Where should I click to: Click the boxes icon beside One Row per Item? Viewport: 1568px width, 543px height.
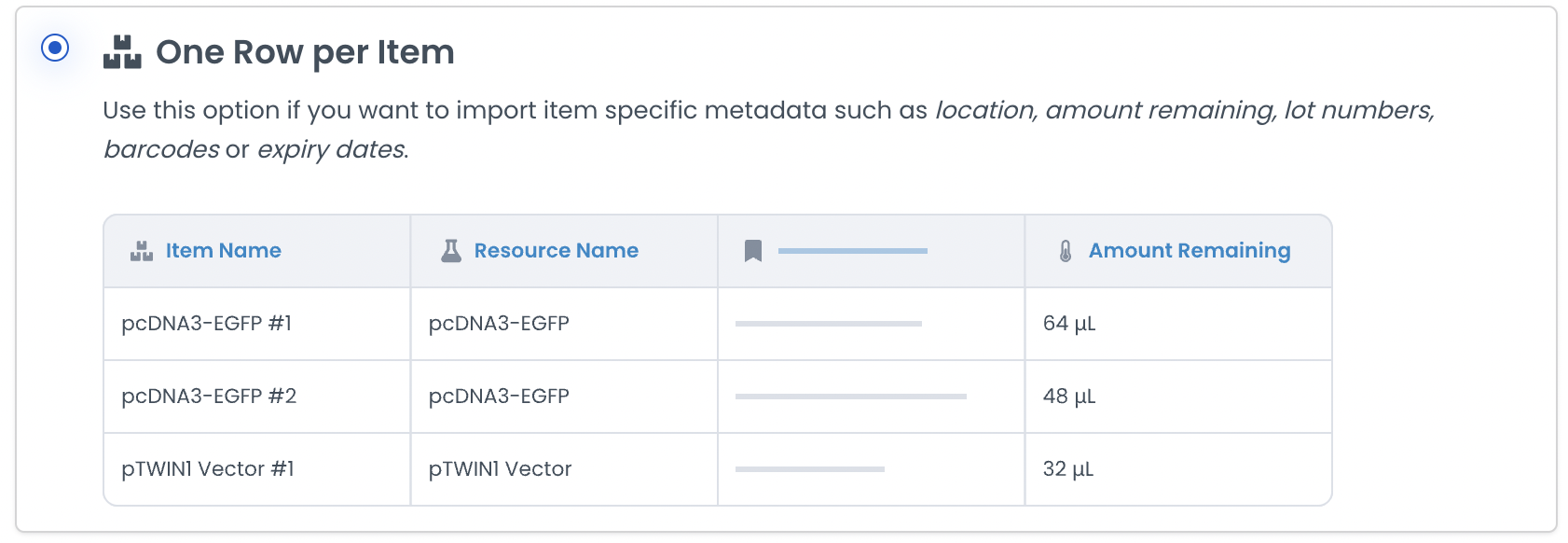[x=122, y=52]
